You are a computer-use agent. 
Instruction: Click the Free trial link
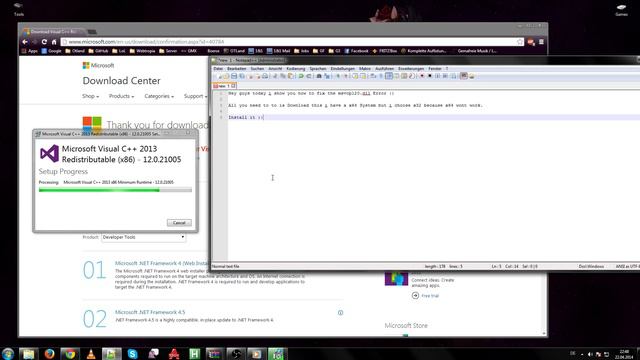click(430, 296)
